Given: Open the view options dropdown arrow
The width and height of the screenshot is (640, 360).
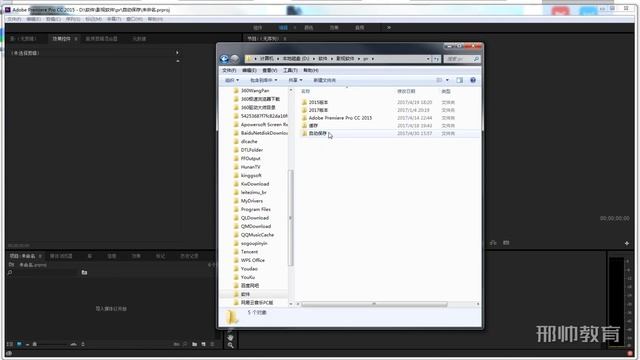Looking at the screenshot, I should (x=447, y=80).
